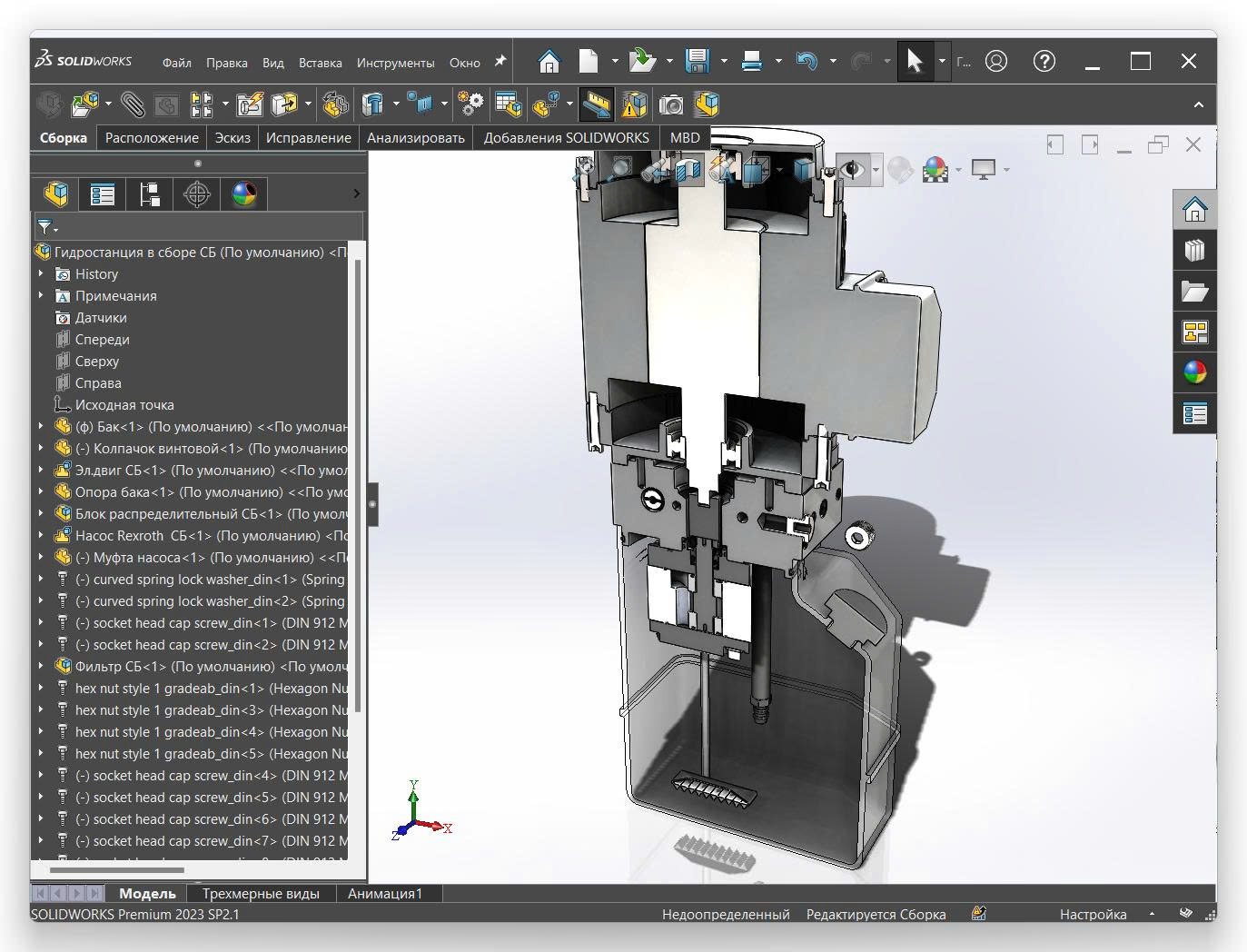Toggle Hide/Show Items eye button

852,170
